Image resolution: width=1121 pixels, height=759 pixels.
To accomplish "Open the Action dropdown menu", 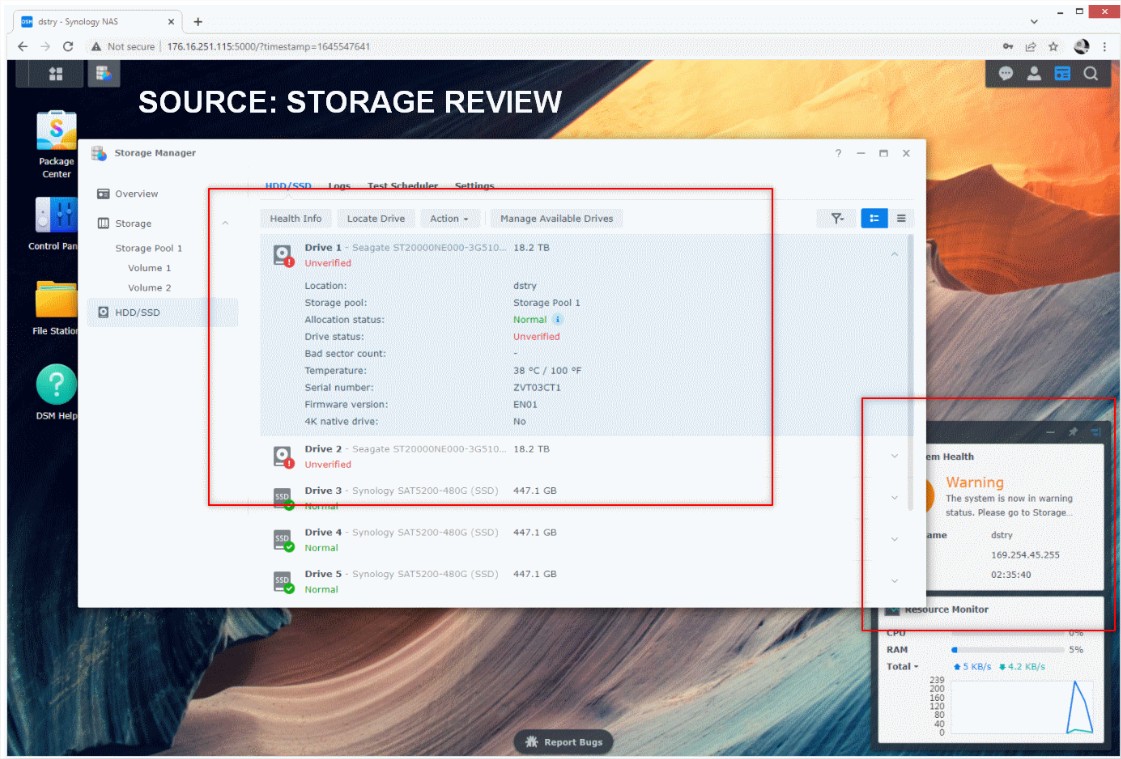I will coord(449,218).
